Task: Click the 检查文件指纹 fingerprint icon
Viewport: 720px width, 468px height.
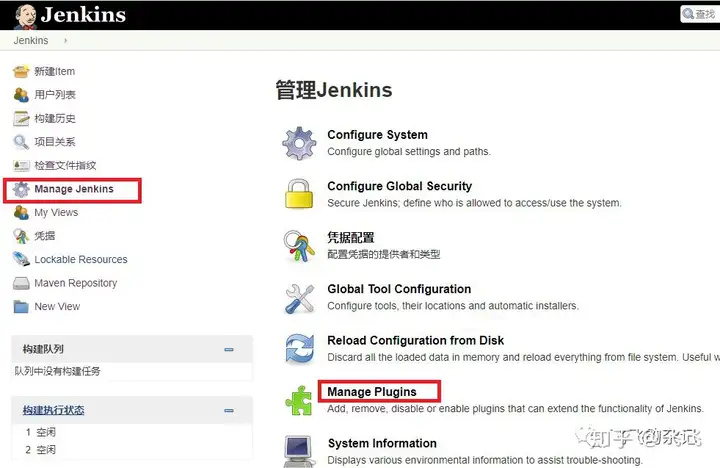Action: 21,165
